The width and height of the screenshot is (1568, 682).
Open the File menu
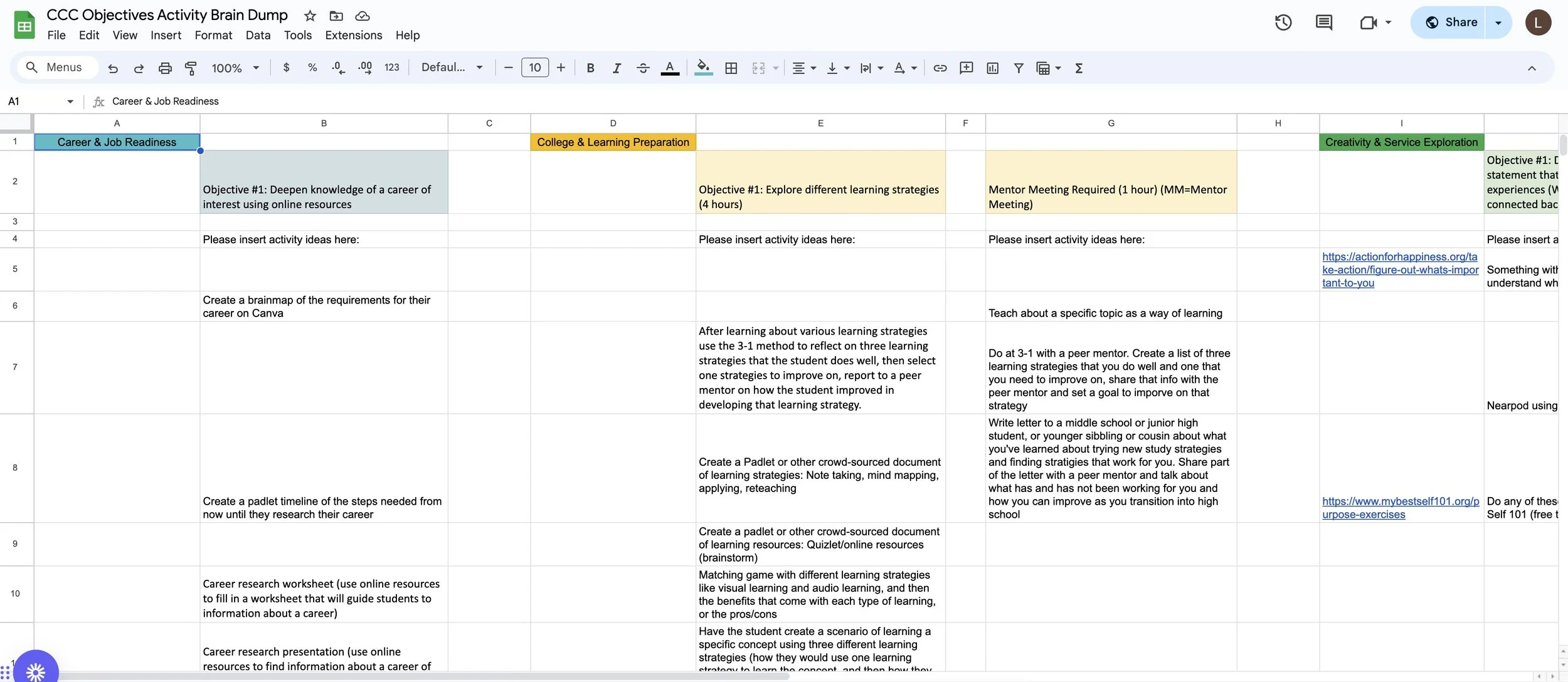coord(56,35)
